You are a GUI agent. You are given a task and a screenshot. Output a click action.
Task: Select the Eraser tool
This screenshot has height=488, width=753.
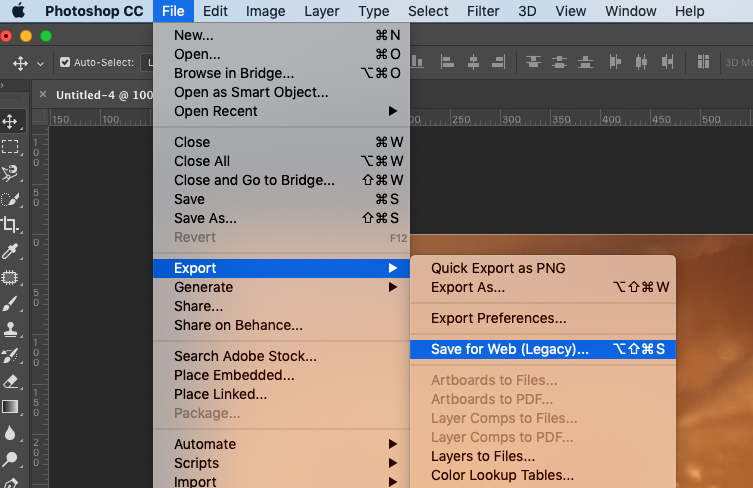tap(10, 381)
